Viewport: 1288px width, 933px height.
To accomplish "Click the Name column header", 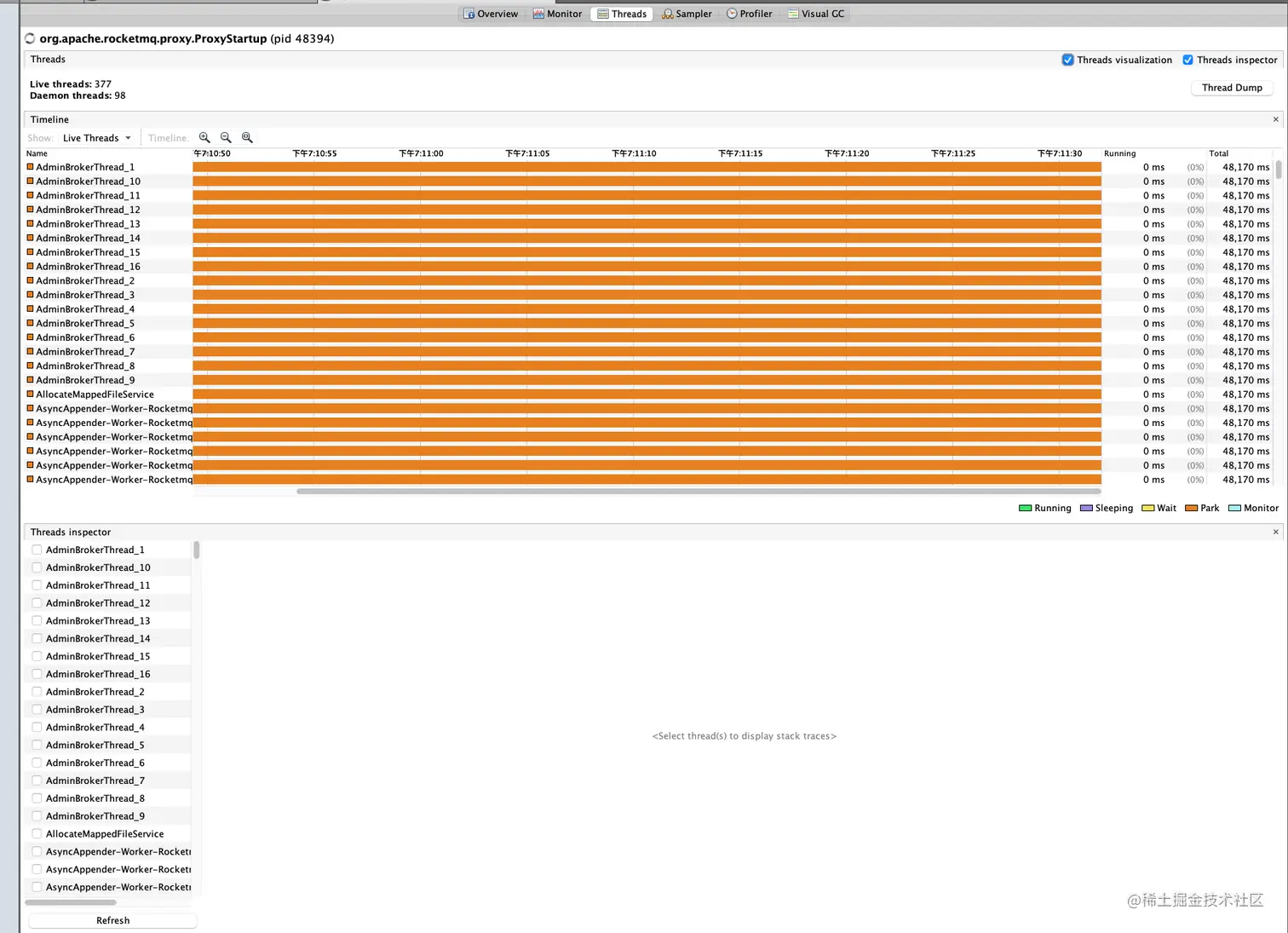I will pyautogui.click(x=37, y=153).
